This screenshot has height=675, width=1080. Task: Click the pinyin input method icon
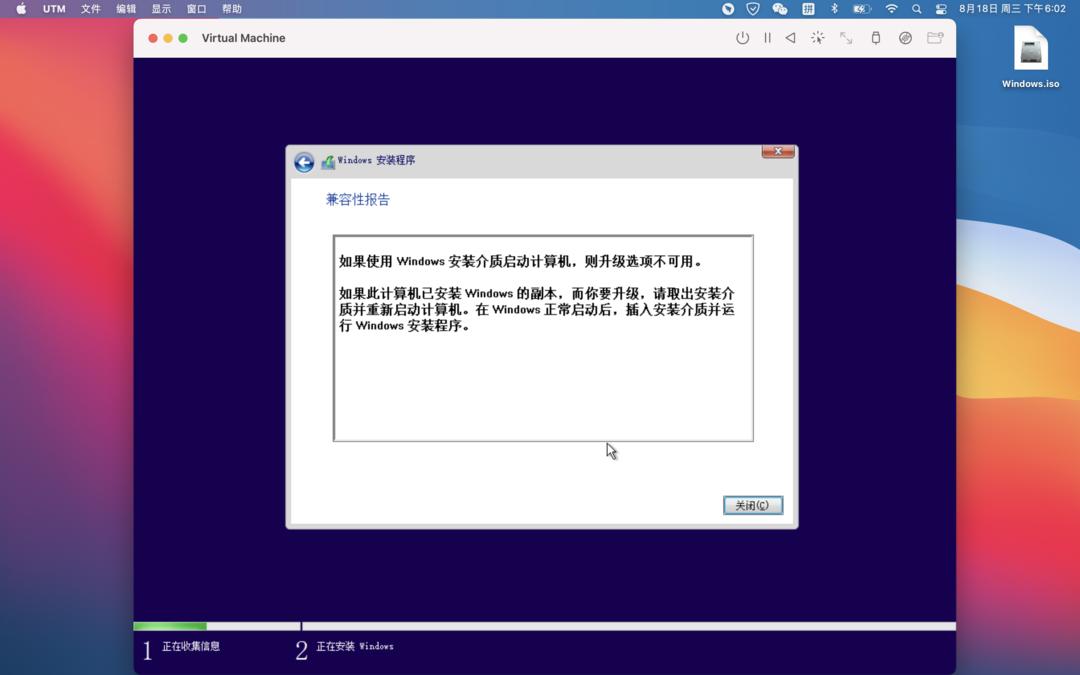pos(807,8)
